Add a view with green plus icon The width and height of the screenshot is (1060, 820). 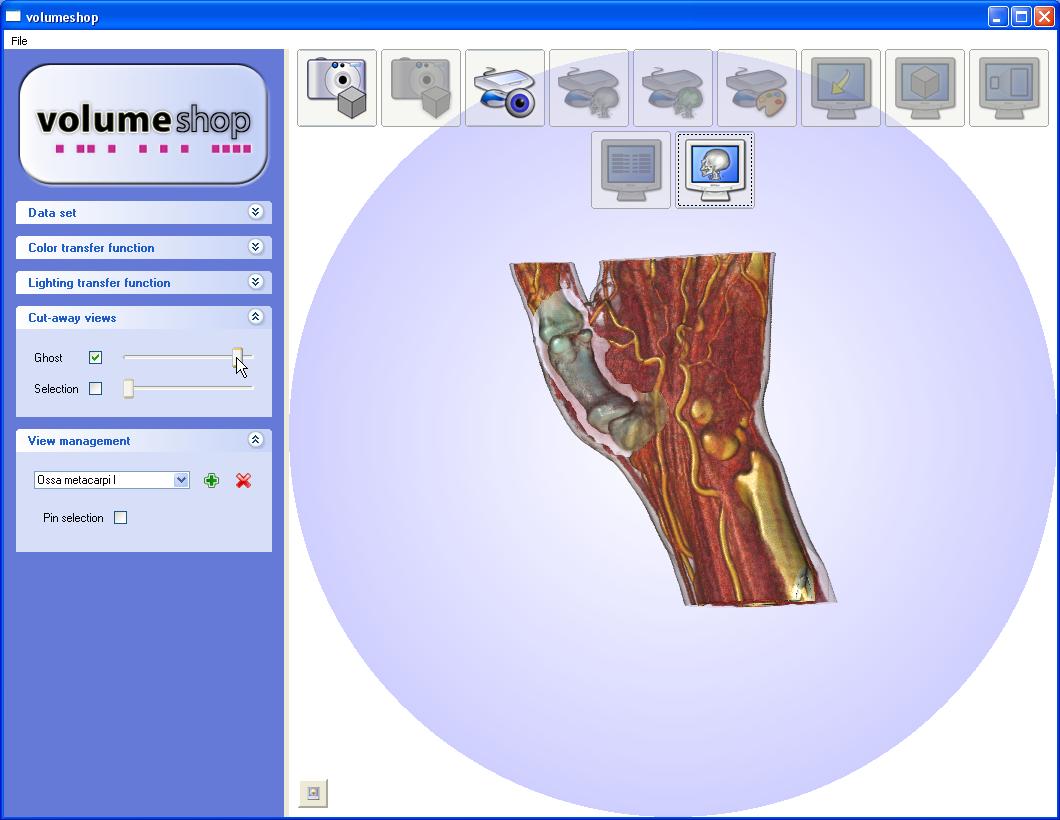pyautogui.click(x=211, y=480)
